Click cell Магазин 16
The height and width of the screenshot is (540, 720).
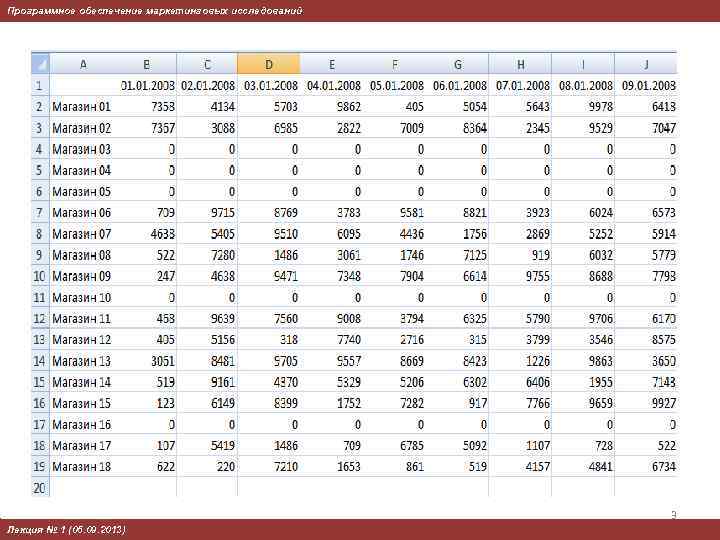[x=82, y=424]
